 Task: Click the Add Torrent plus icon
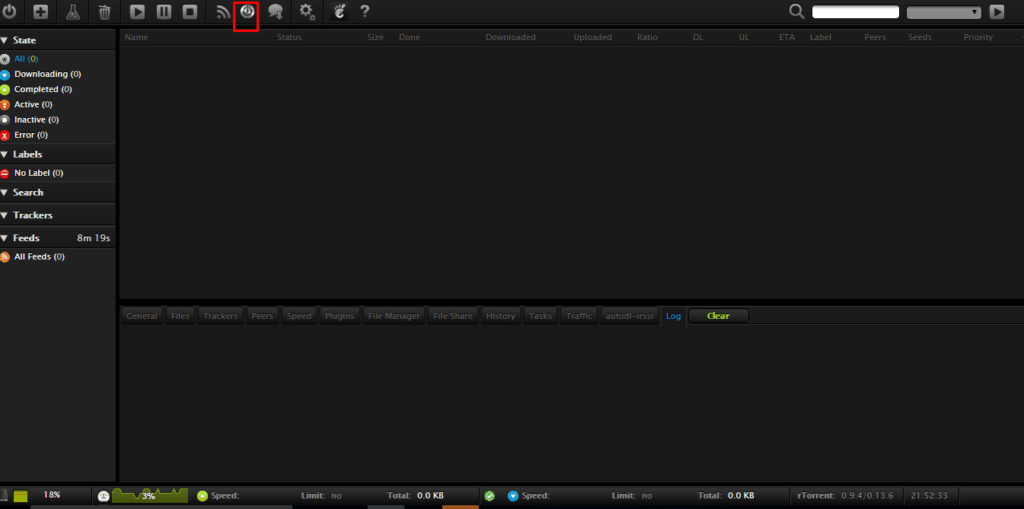pyautogui.click(x=41, y=12)
